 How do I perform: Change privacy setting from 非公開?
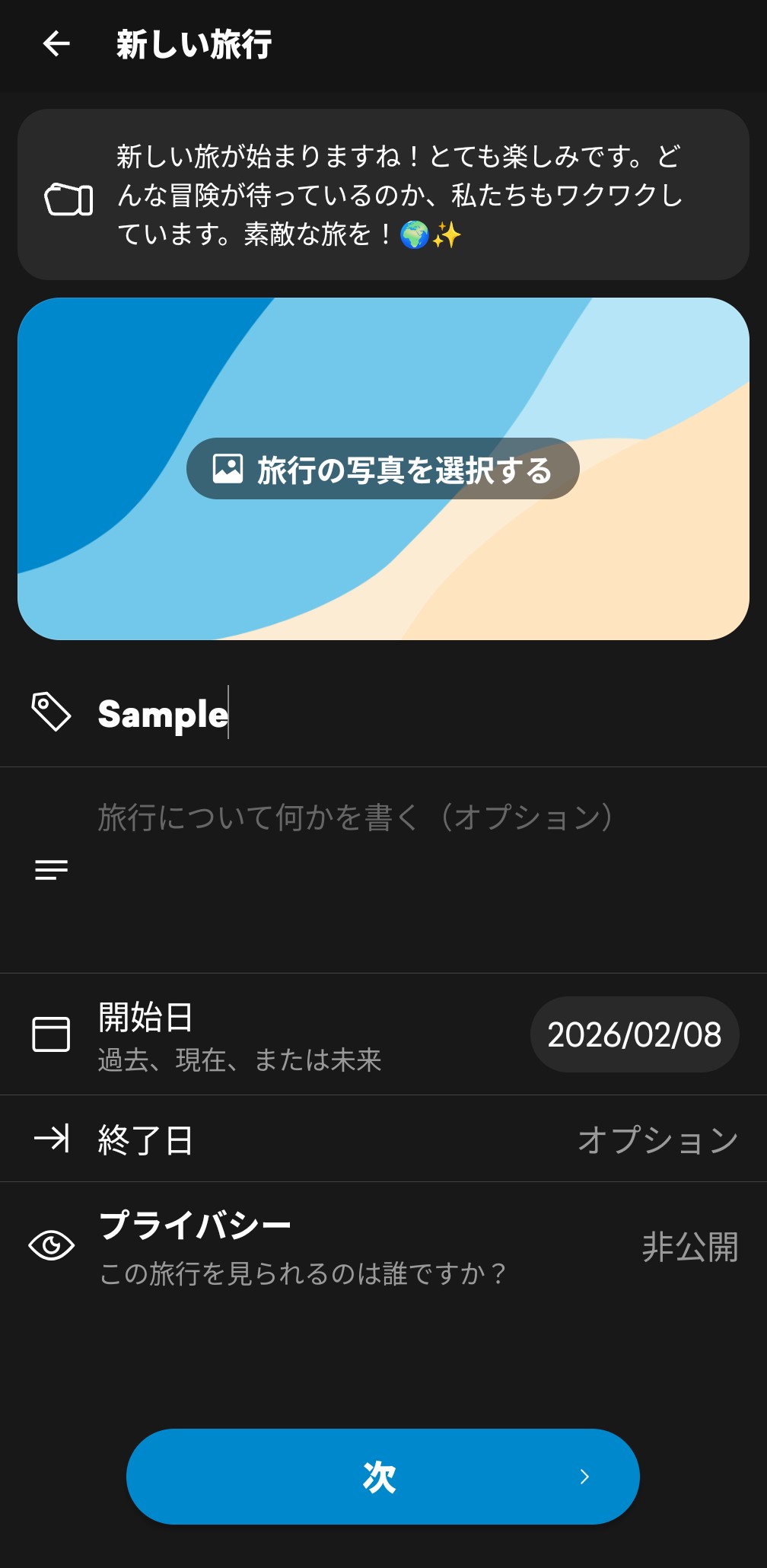point(689,1247)
